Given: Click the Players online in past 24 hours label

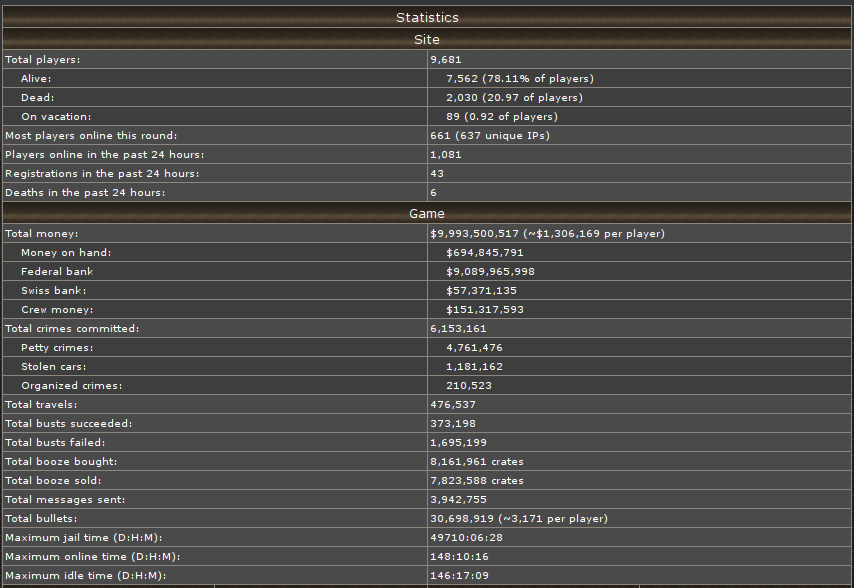Looking at the screenshot, I should tap(105, 155).
